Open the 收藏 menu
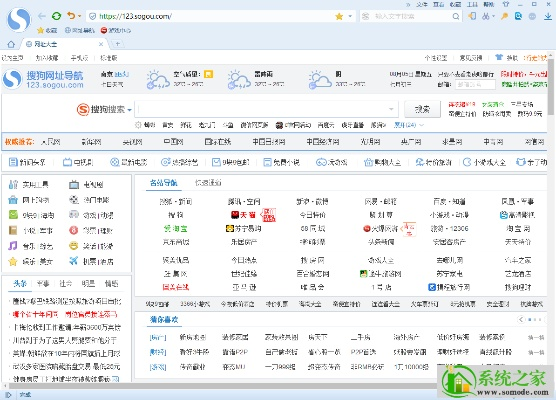 pyautogui.click(x=455, y=5)
